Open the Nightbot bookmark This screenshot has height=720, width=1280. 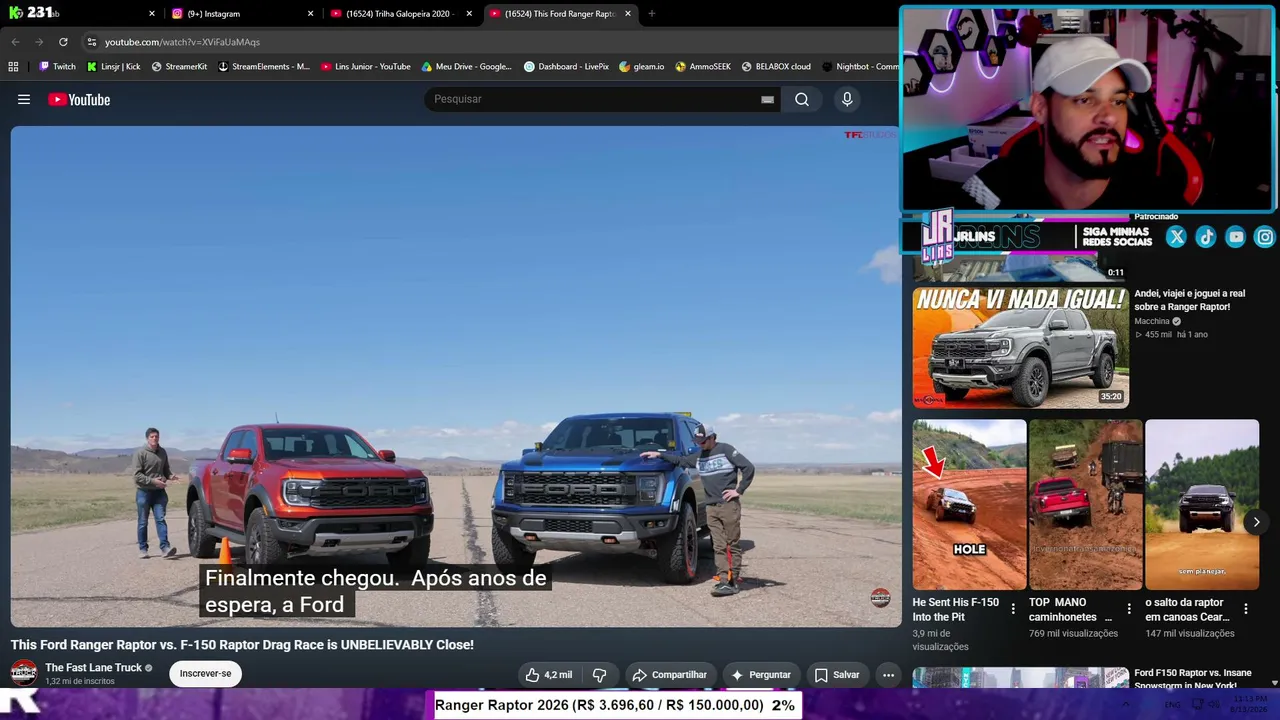tap(860, 67)
